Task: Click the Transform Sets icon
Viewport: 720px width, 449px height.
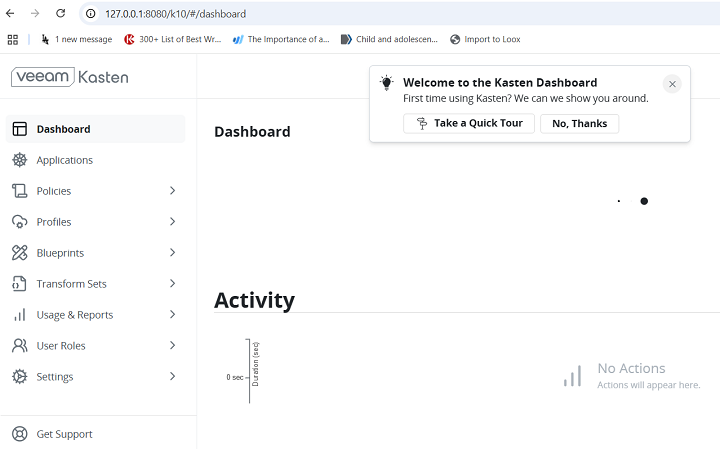Action: (19, 284)
